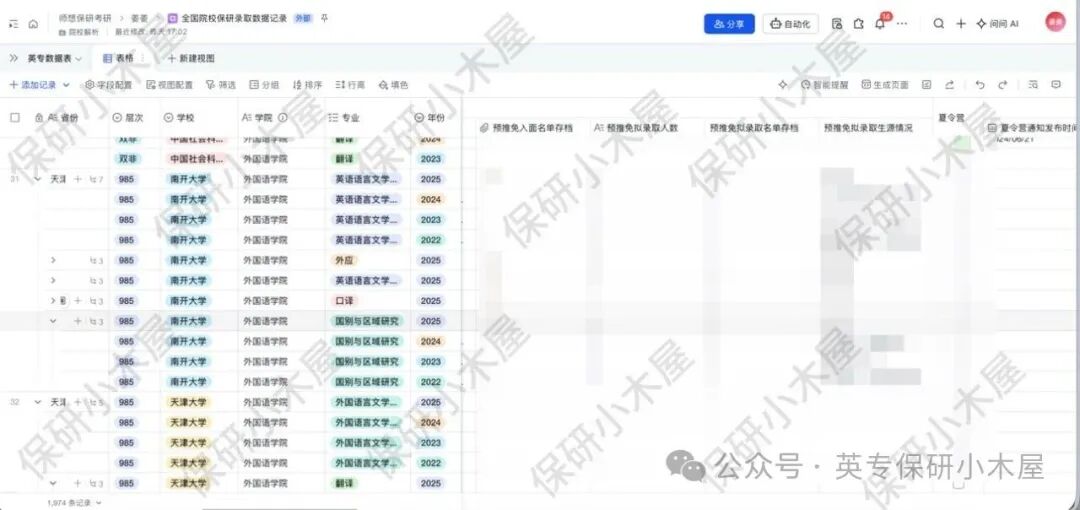
Task: Click plus icon in 国别与区域研究 2025 row
Action: coord(78,321)
